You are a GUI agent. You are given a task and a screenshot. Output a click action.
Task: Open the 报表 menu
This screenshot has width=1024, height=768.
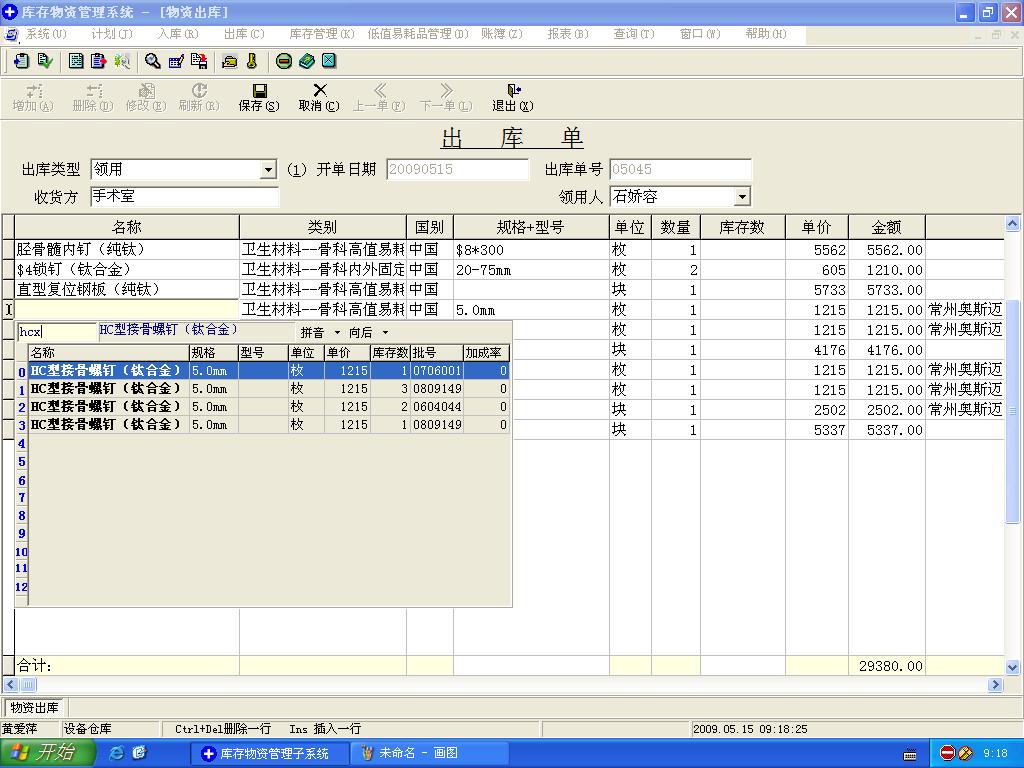568,34
